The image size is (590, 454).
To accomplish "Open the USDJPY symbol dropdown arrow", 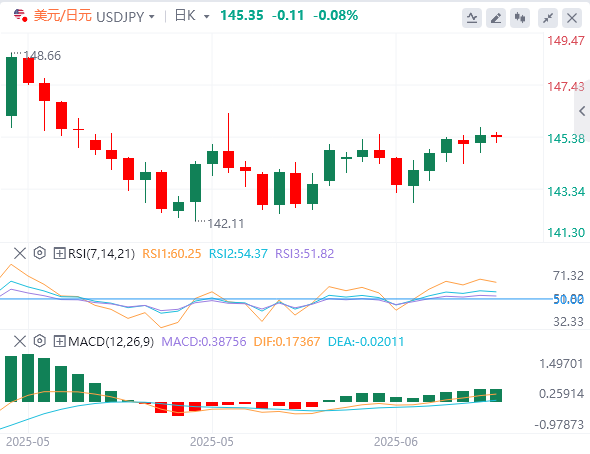I will click(152, 17).
